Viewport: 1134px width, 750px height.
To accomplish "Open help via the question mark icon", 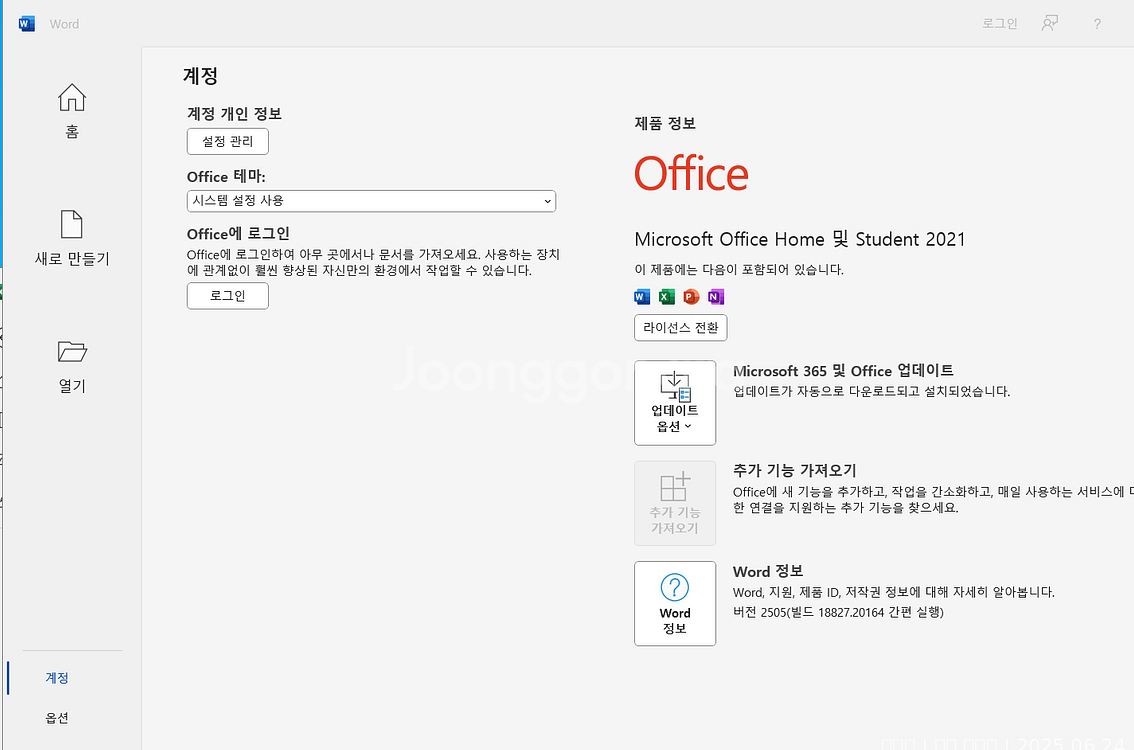I will (x=1096, y=23).
